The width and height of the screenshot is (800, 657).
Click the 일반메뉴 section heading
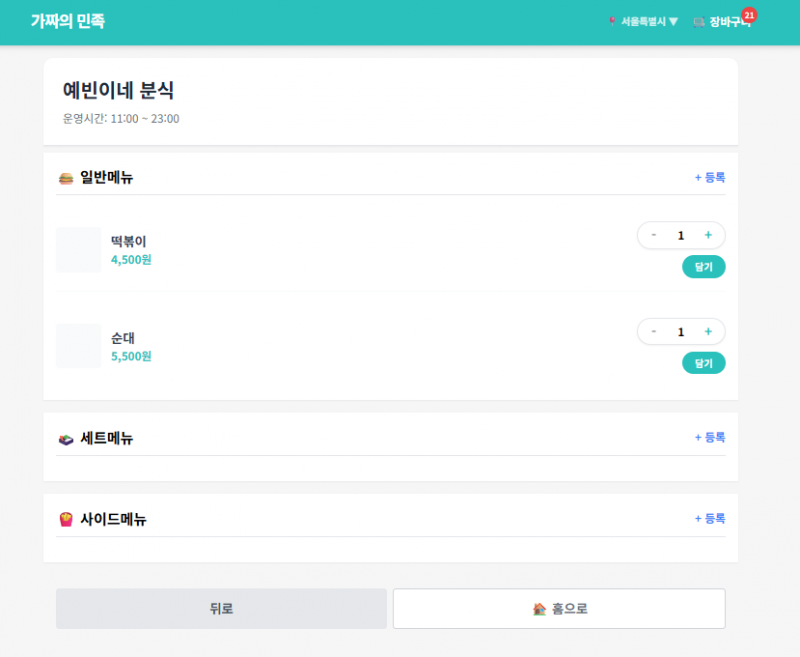(x=107, y=178)
